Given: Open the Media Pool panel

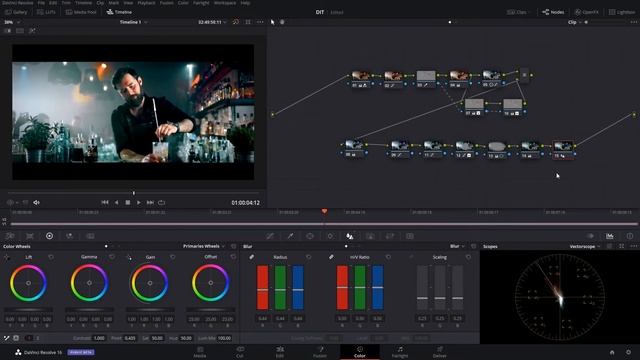Looking at the screenshot, I should [81, 12].
